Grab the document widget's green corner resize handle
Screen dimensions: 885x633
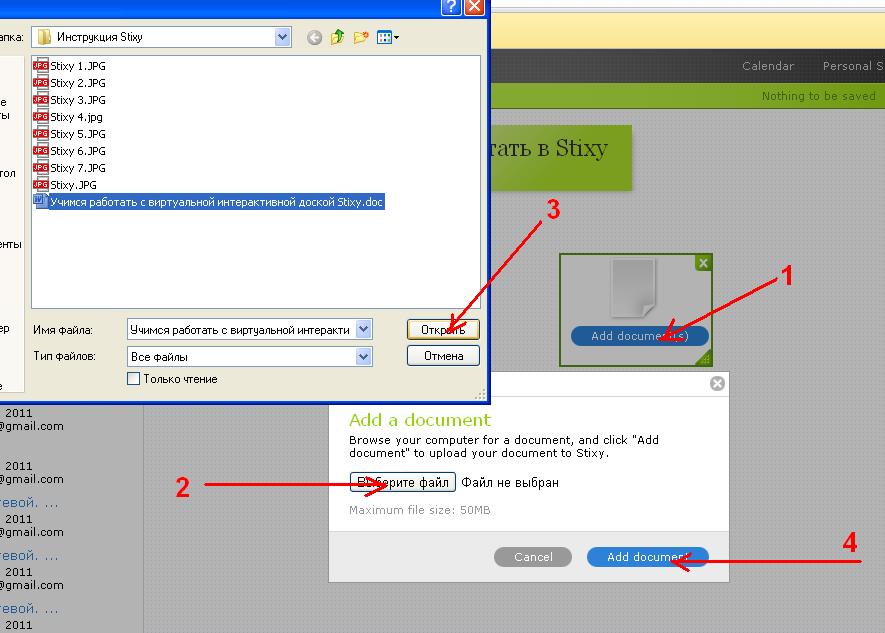(x=704, y=358)
